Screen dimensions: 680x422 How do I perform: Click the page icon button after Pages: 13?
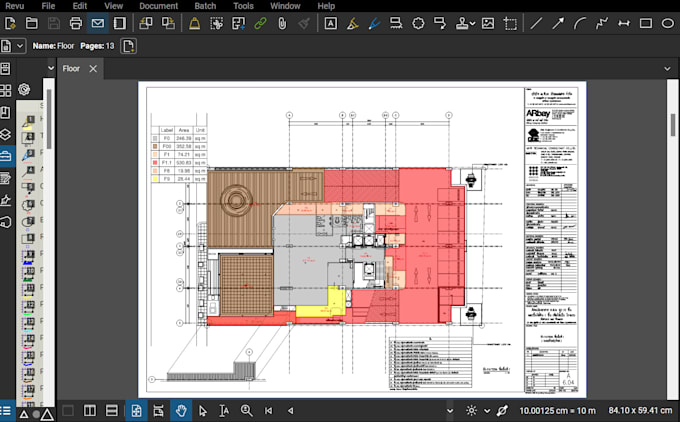128,46
